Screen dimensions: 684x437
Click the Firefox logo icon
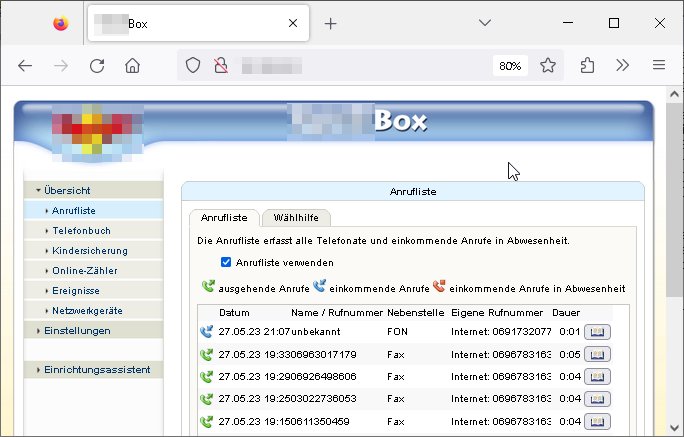[61, 23]
